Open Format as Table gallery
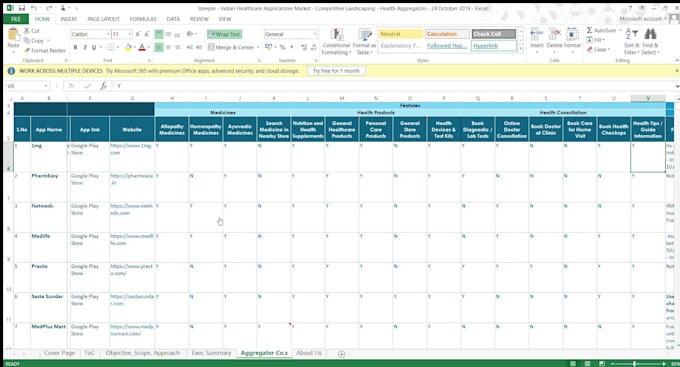680x367 pixels. click(x=364, y=42)
